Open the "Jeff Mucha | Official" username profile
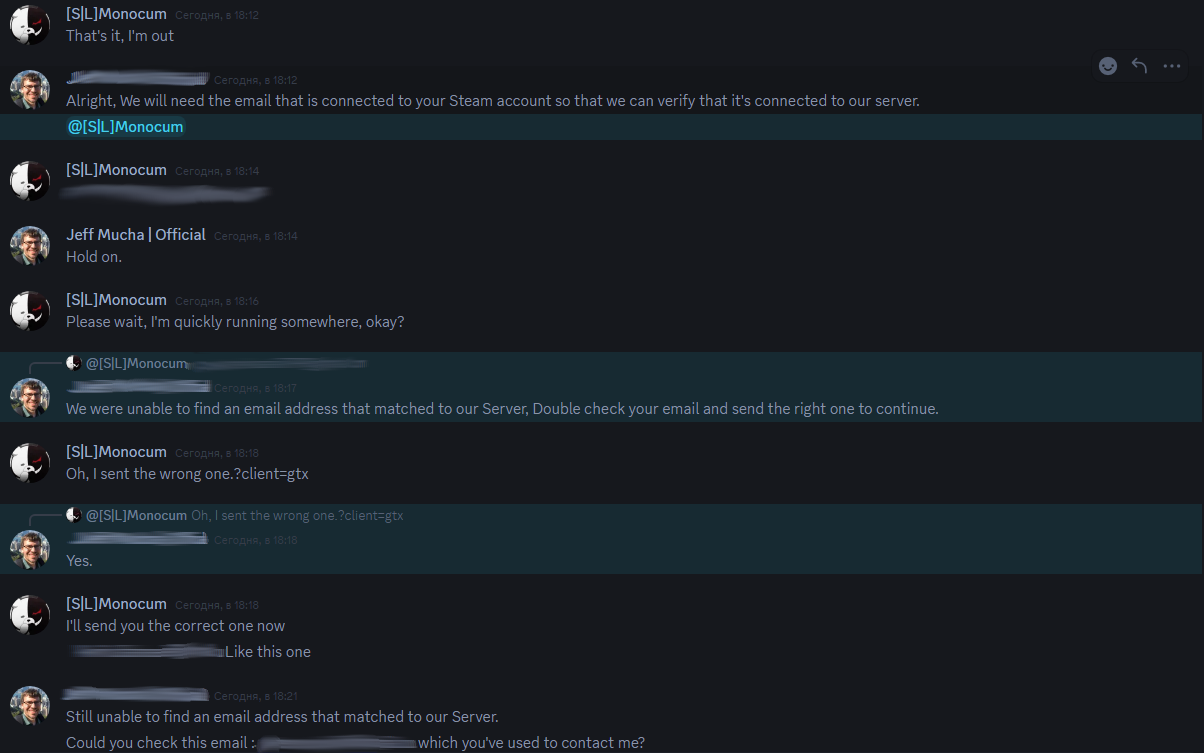The image size is (1204, 753). 136,235
